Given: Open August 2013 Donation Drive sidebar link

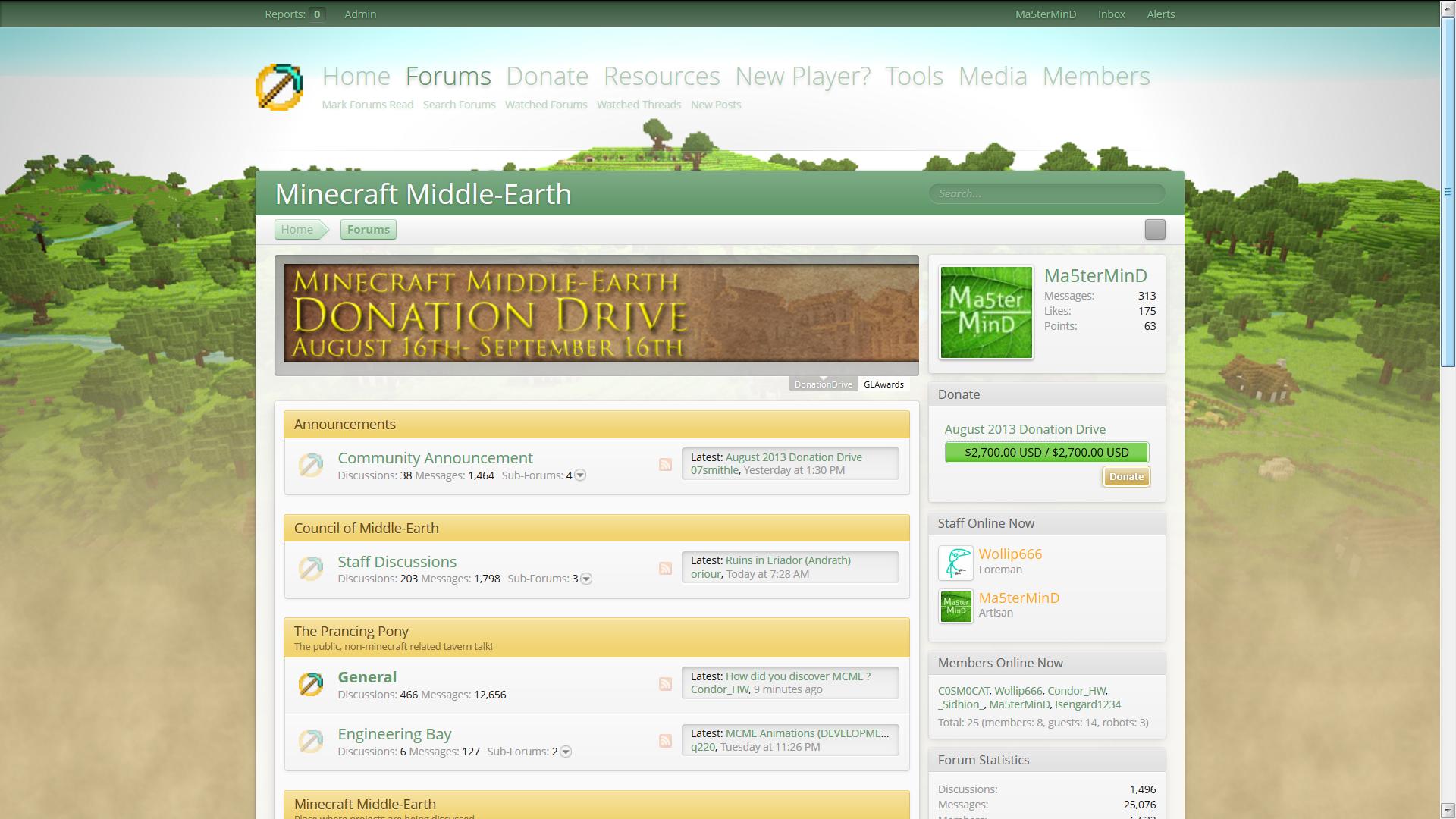Looking at the screenshot, I should 1025,429.
